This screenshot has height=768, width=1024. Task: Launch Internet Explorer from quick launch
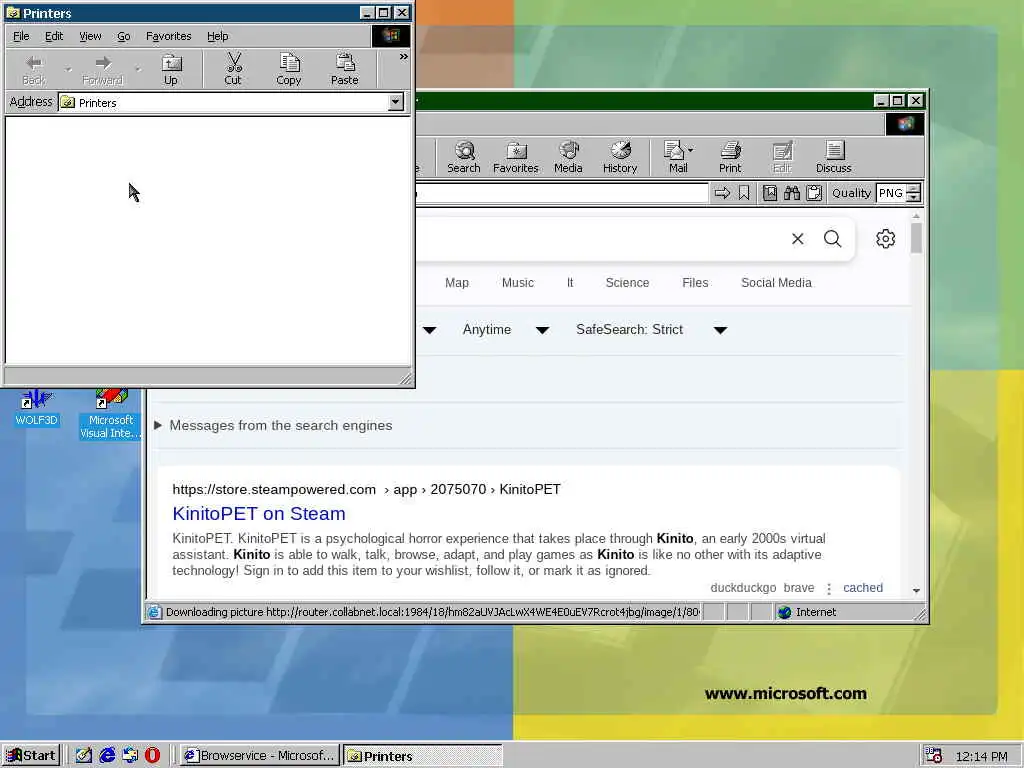(107, 756)
